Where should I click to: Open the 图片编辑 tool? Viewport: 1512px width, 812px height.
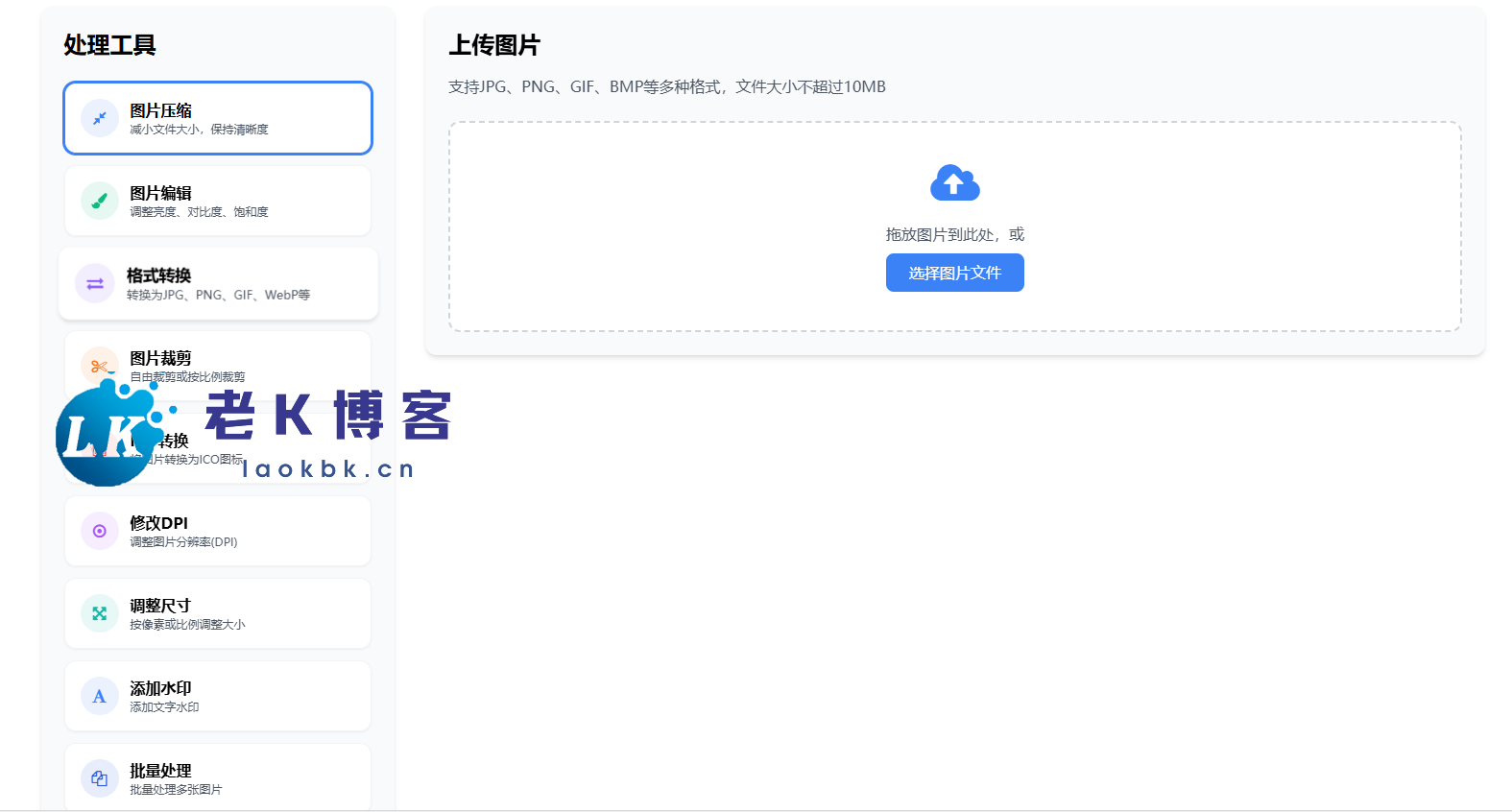(161, 193)
